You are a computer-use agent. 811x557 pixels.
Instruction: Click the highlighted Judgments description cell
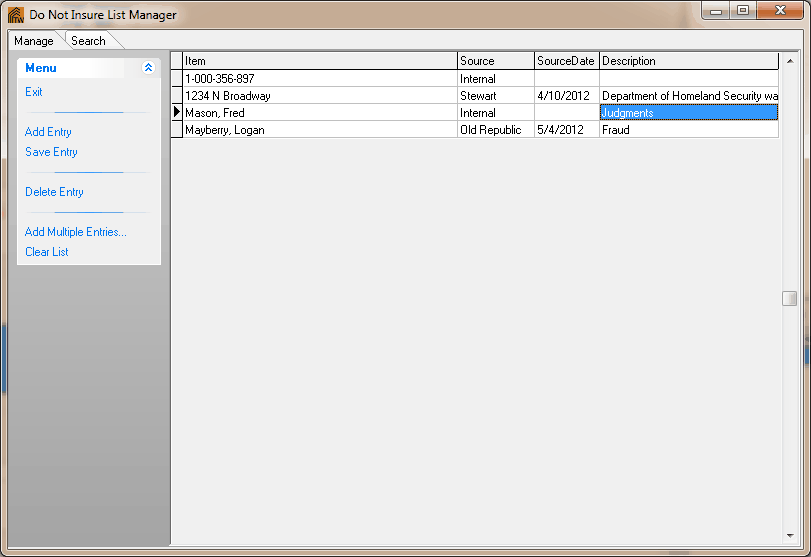click(689, 113)
